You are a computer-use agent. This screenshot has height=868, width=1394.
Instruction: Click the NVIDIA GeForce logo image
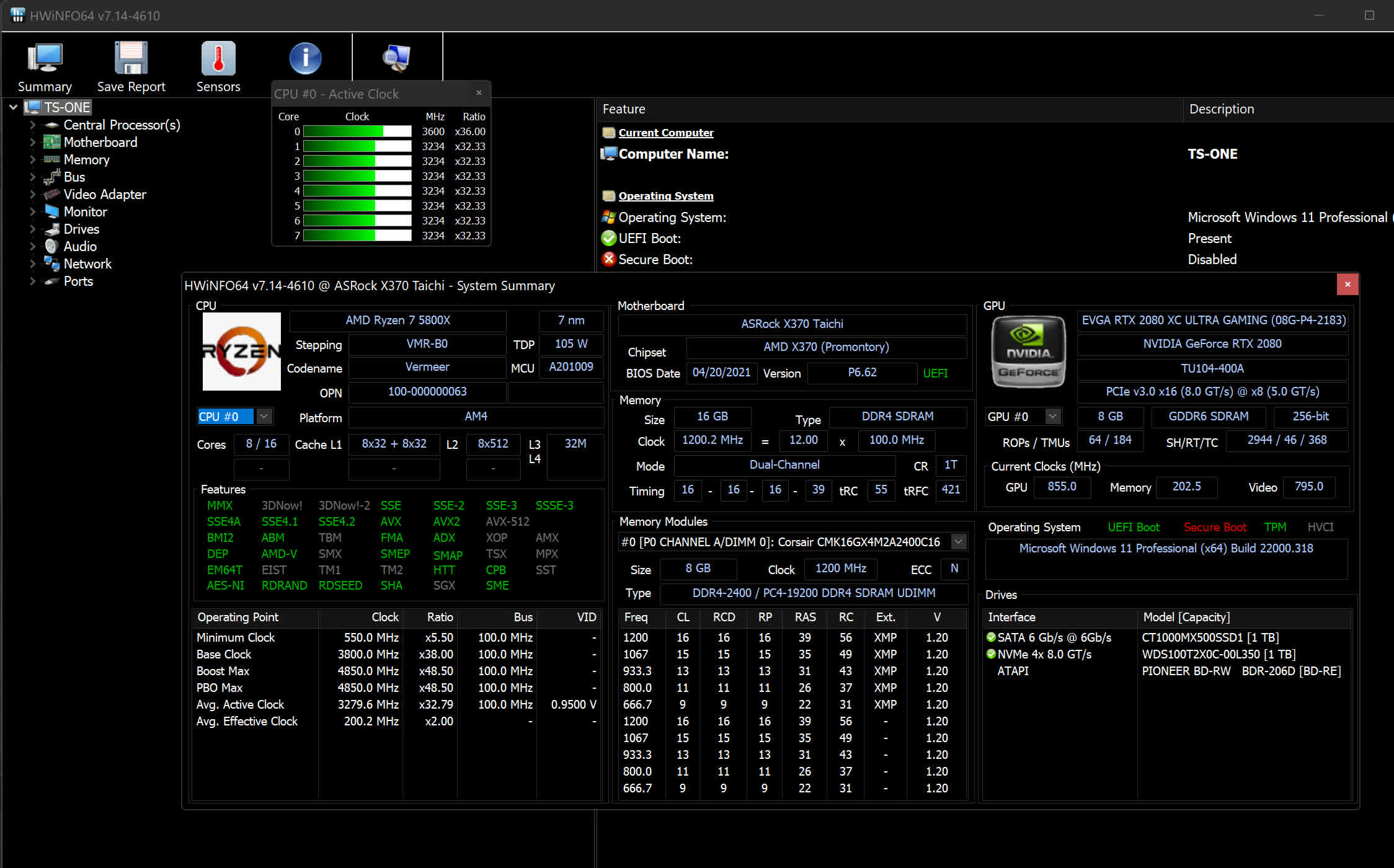coord(1028,352)
